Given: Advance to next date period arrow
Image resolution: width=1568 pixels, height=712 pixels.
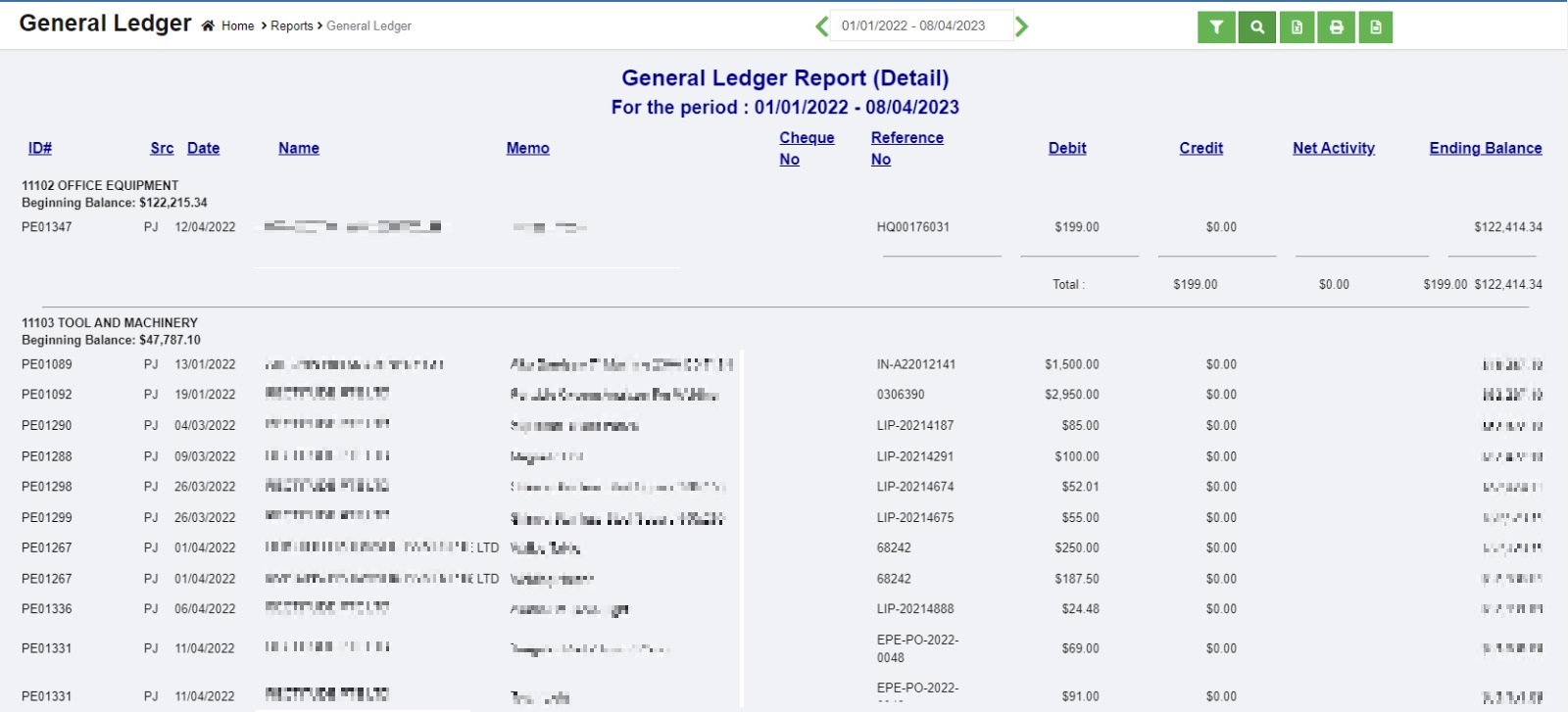Looking at the screenshot, I should pos(1021,26).
